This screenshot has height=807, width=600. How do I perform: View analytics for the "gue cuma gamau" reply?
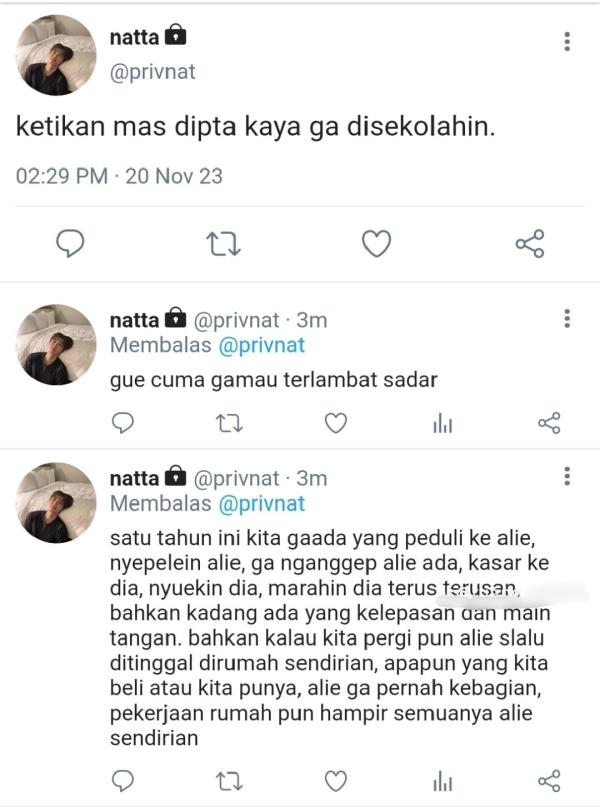tap(442, 423)
